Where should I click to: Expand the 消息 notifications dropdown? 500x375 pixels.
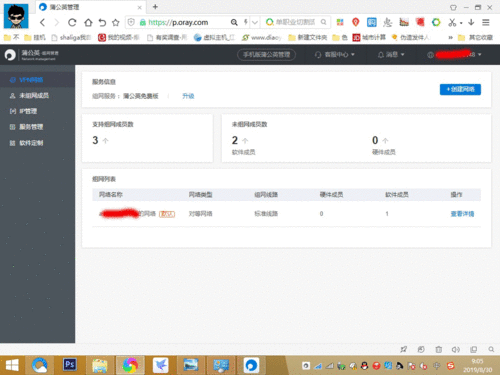click(391, 55)
